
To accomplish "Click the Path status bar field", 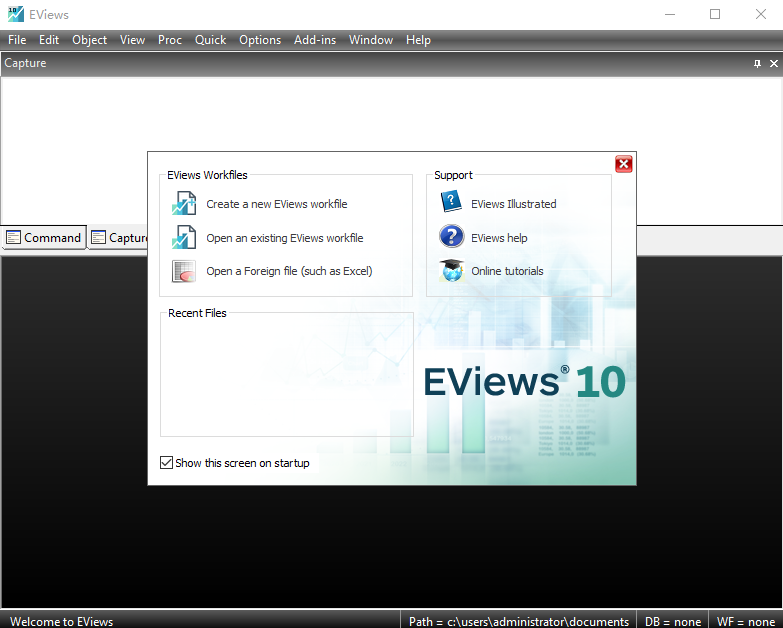I will pyautogui.click(x=519, y=621).
